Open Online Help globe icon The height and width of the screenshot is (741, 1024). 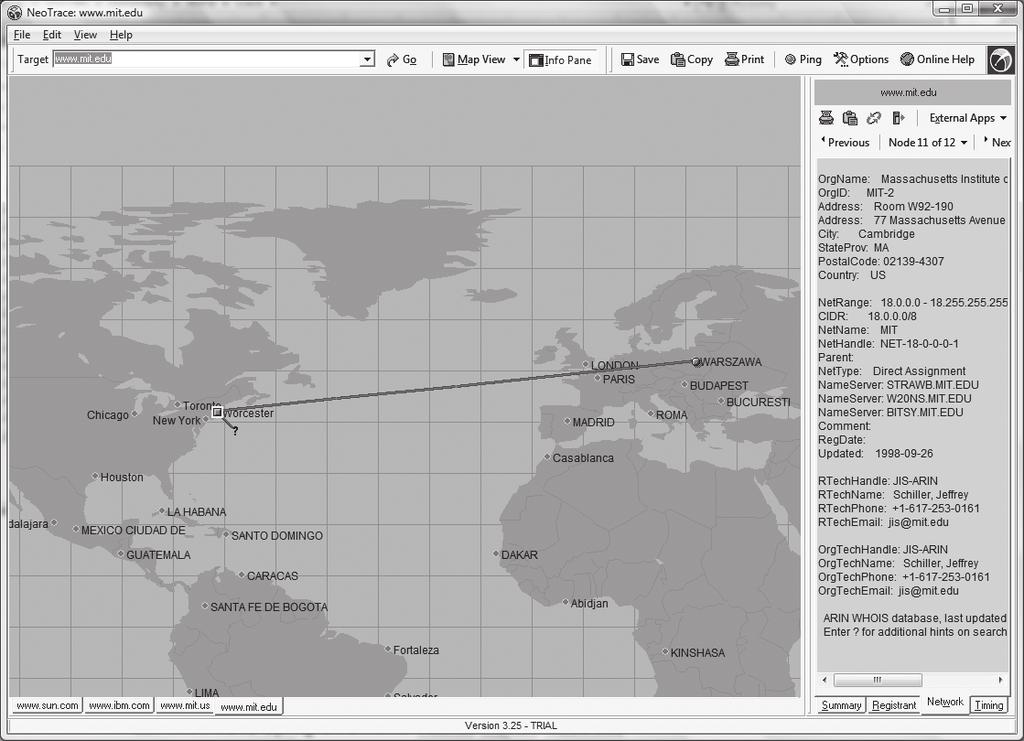(x=906, y=59)
